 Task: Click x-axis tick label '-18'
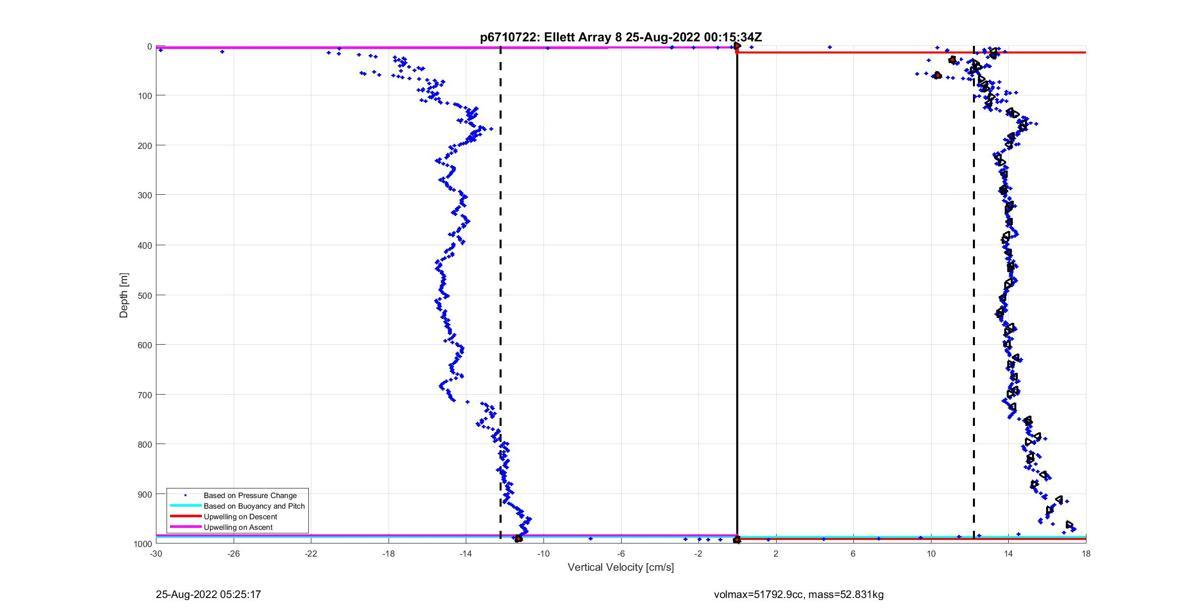388,553
